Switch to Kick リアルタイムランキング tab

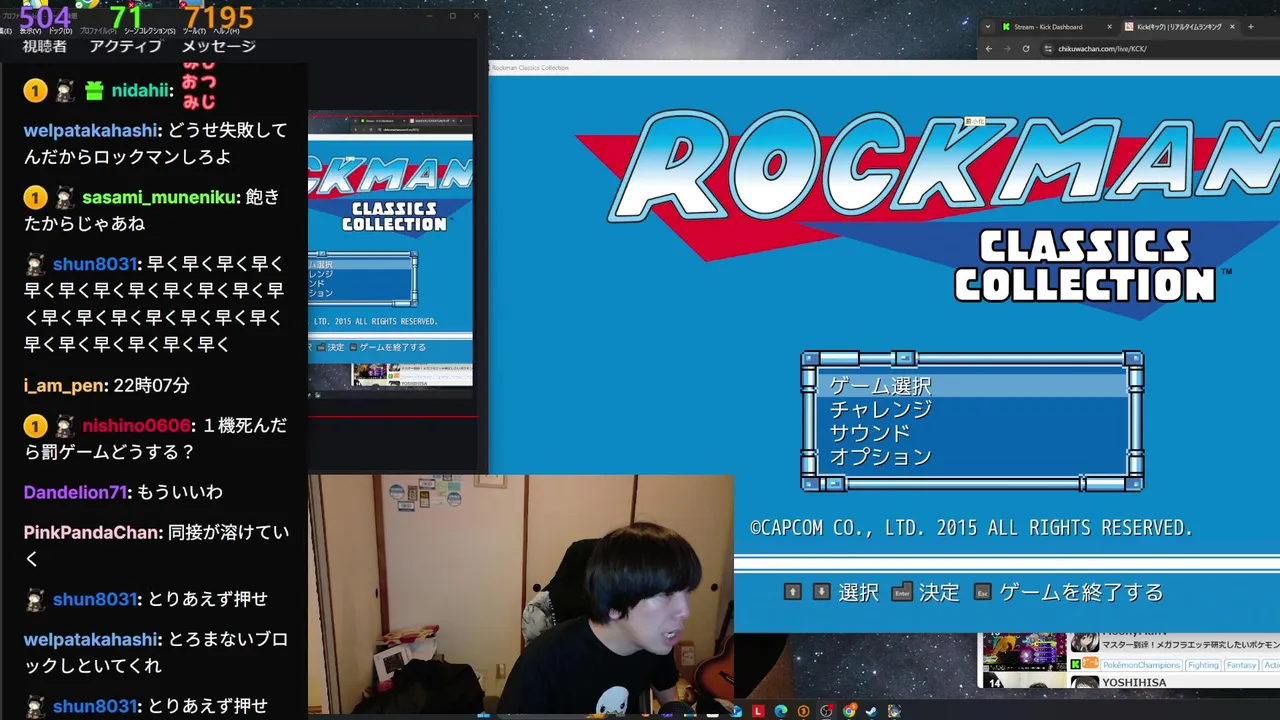1182,27
